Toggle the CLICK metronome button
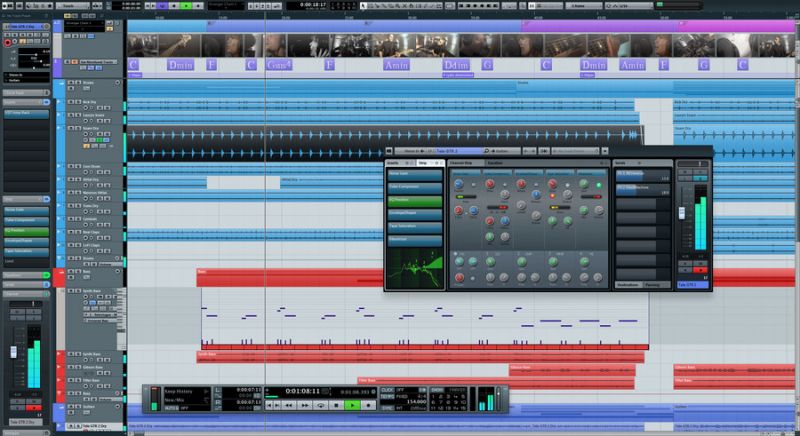 tap(387, 390)
